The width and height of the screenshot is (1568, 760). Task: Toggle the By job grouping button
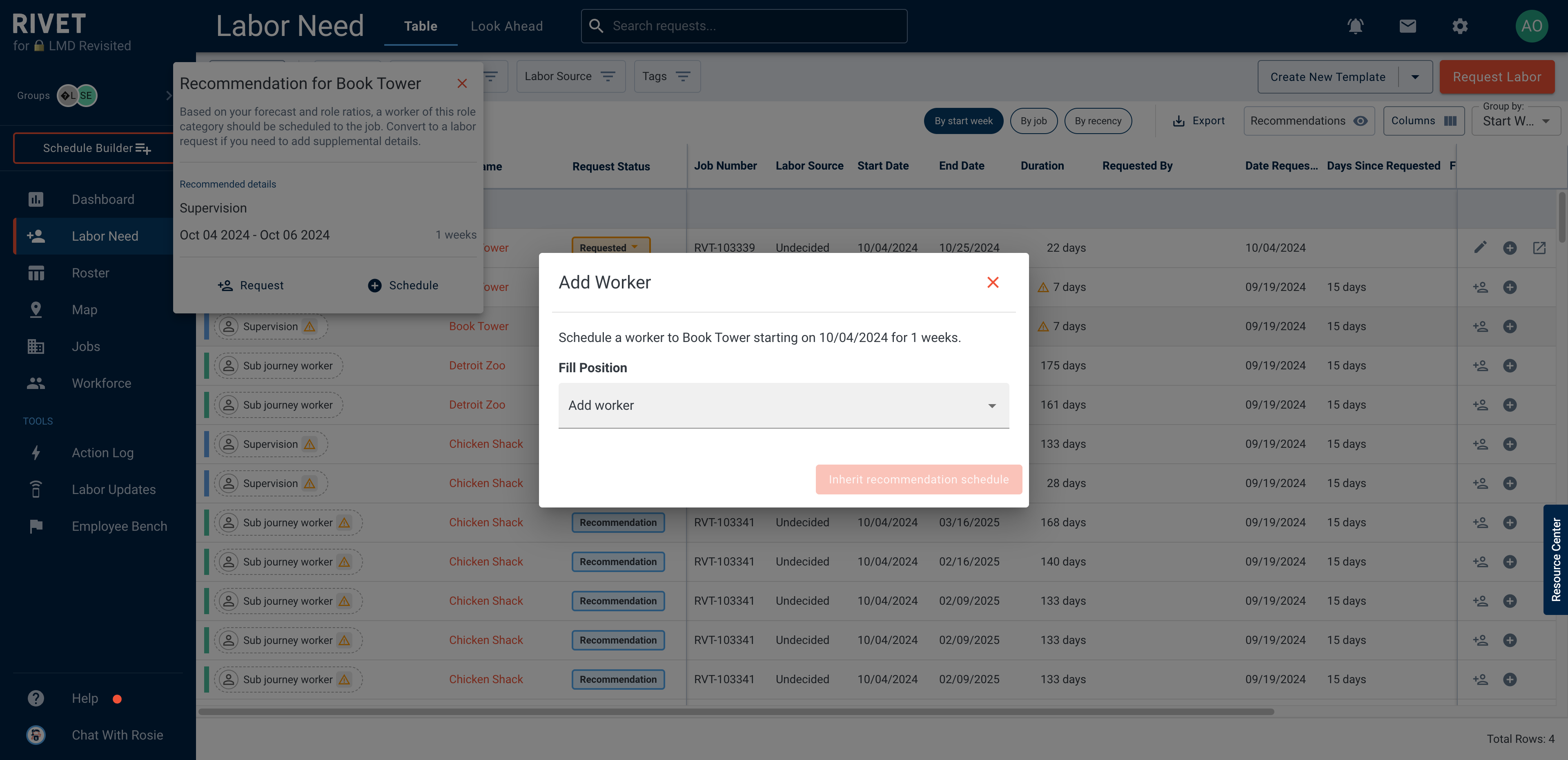point(1034,120)
